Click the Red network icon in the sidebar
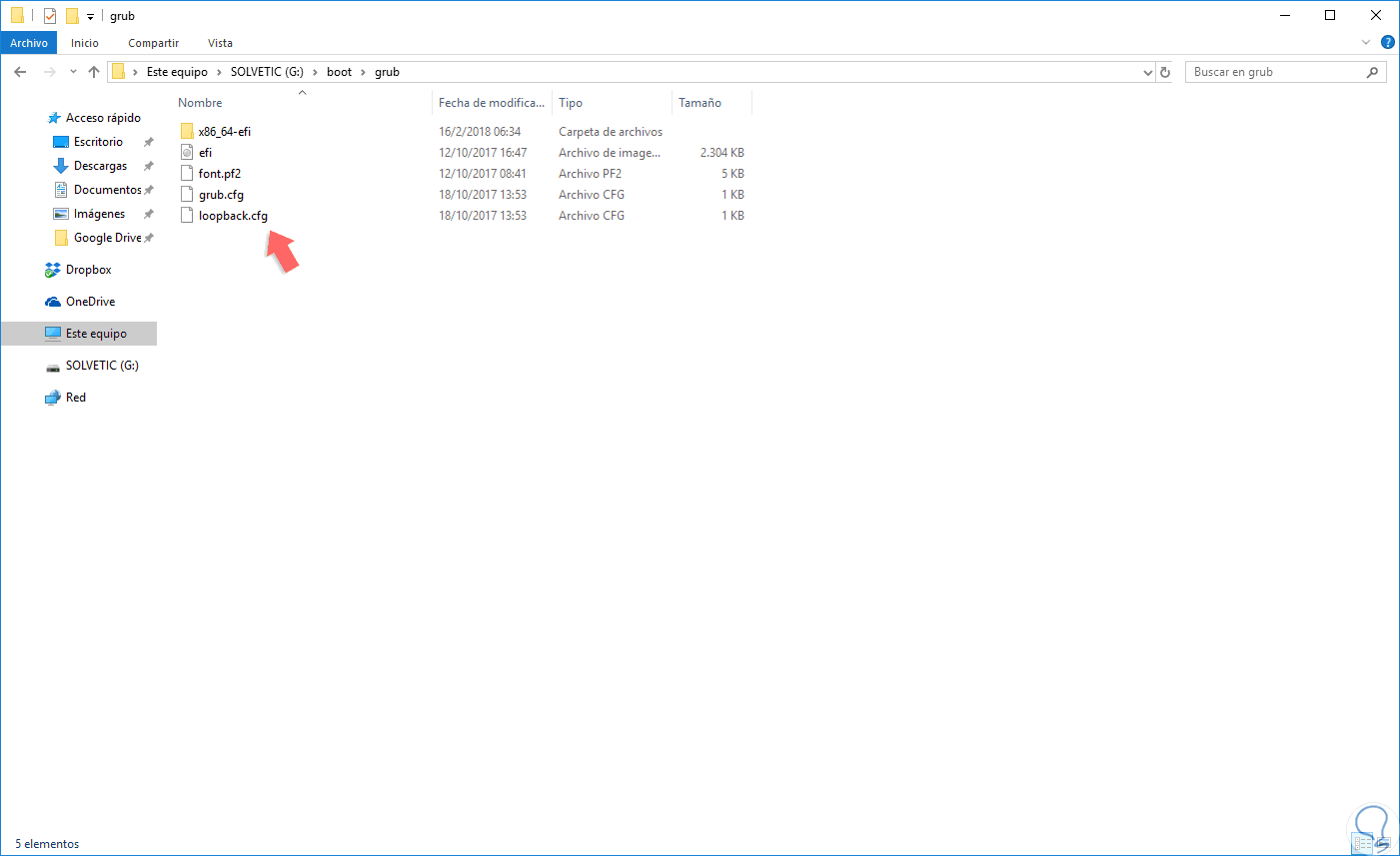This screenshot has width=1400, height=856. pos(53,398)
